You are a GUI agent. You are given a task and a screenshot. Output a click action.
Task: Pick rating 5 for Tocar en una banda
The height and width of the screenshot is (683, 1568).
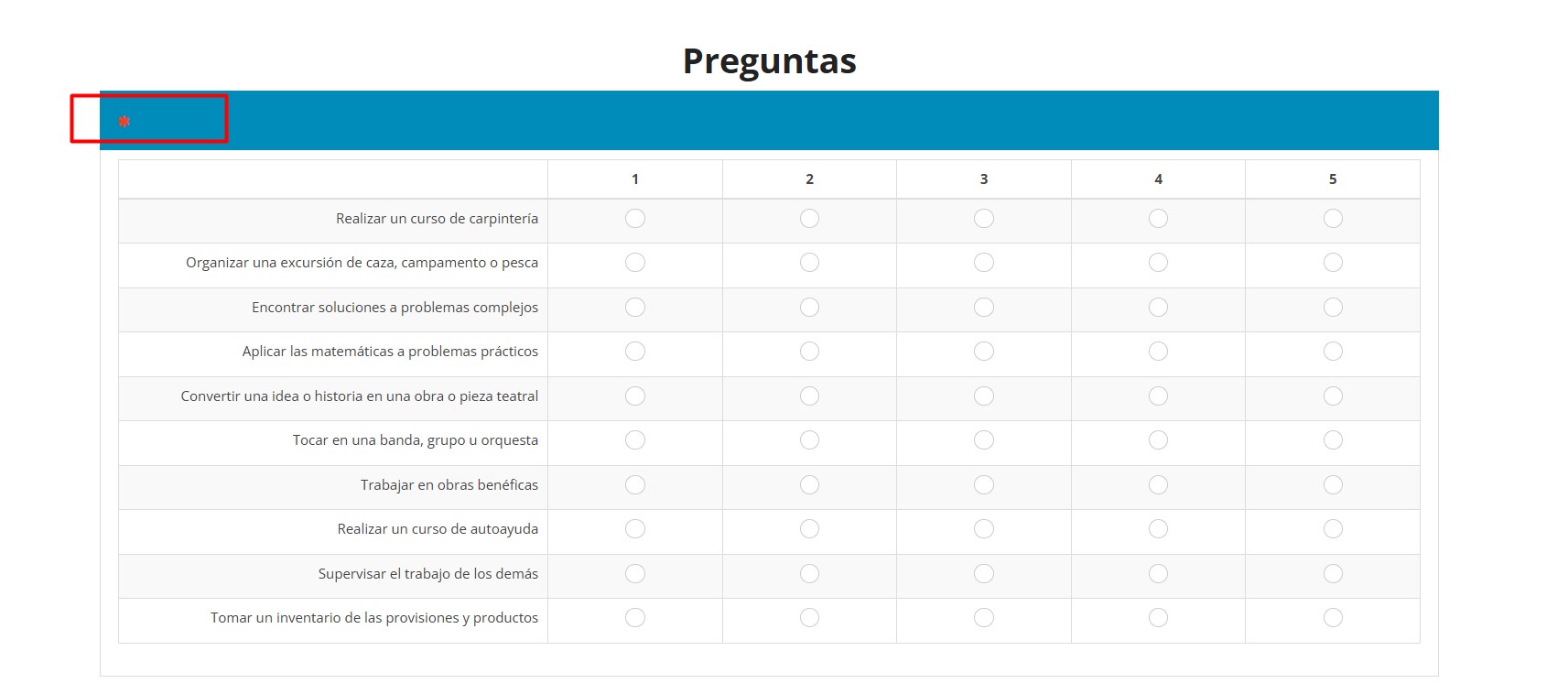(x=1333, y=440)
